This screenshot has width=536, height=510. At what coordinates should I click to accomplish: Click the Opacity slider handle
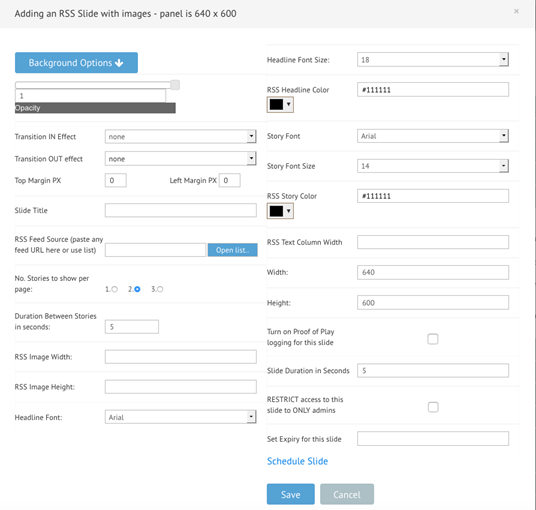(175, 85)
